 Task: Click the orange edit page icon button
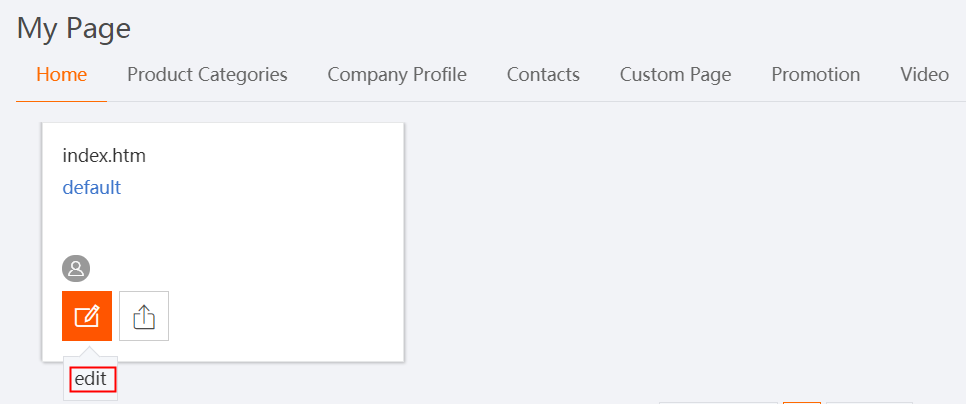87,316
